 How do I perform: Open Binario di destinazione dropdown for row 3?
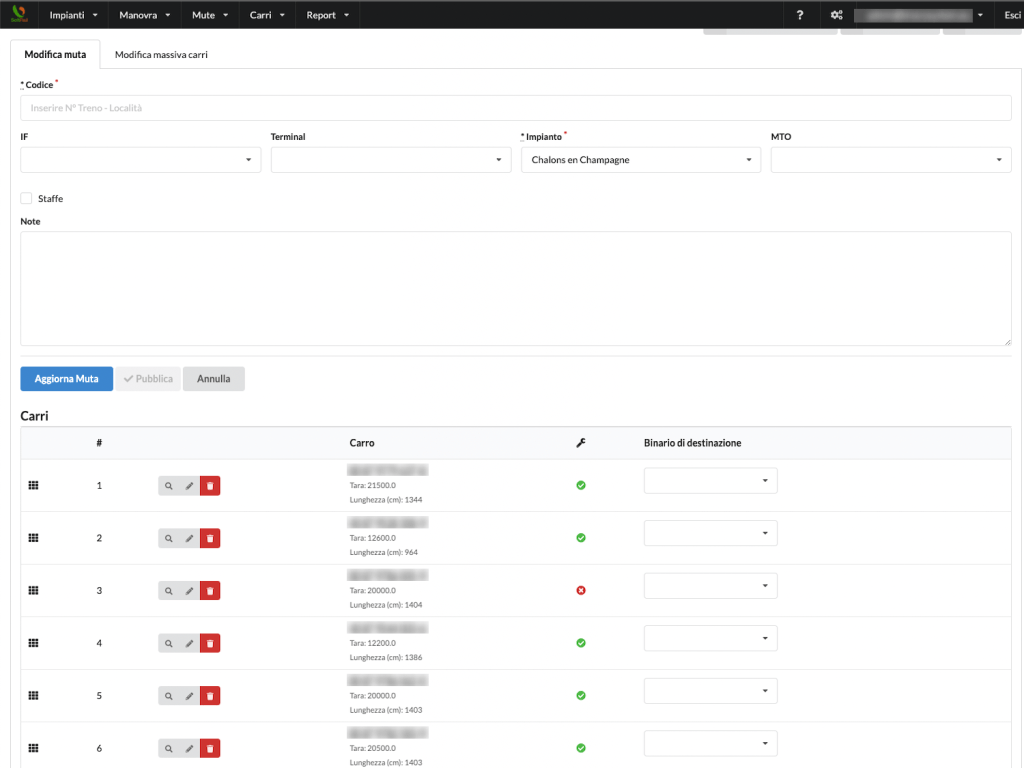(x=711, y=586)
